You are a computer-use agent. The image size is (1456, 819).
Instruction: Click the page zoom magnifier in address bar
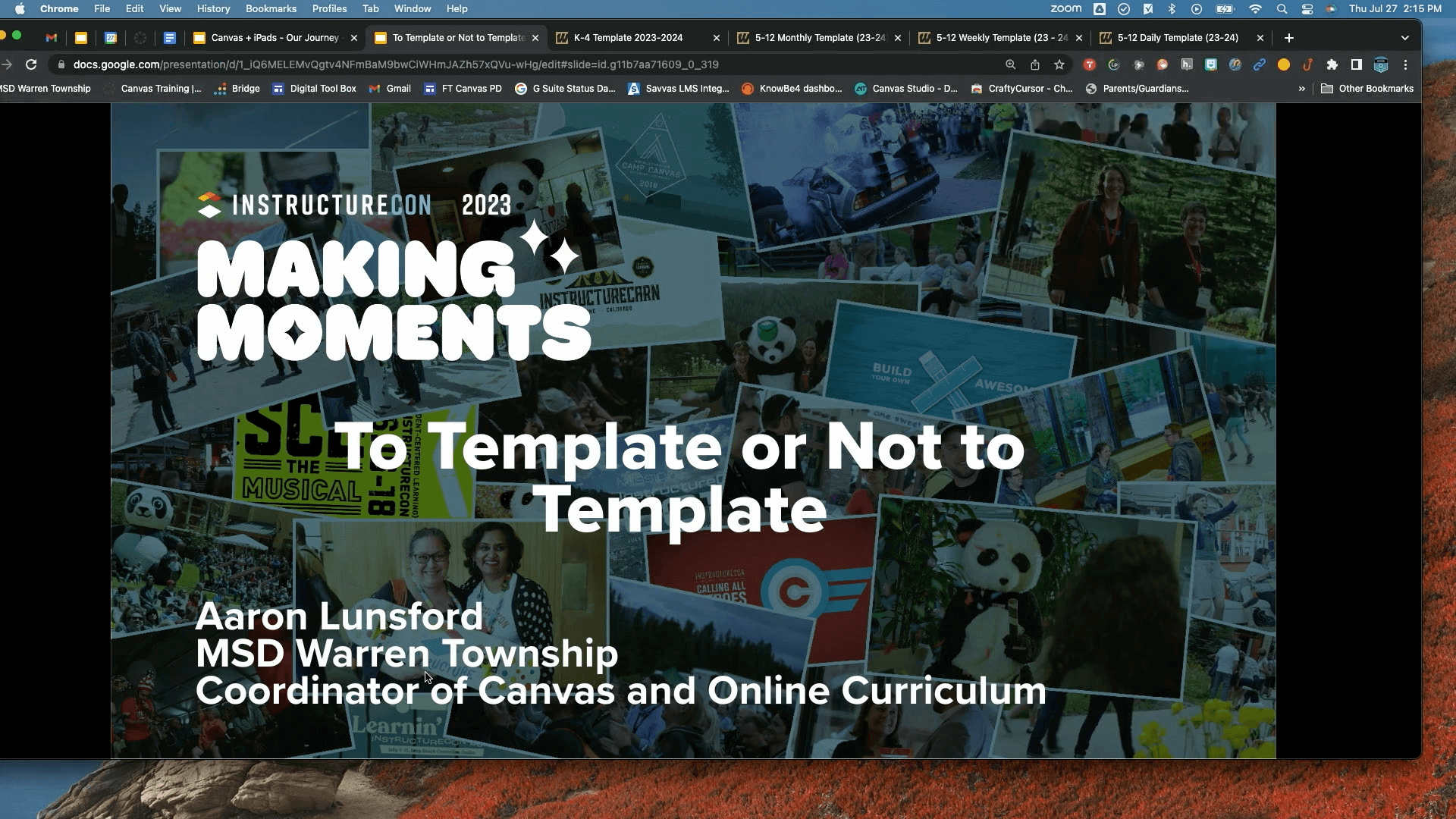(1010, 65)
